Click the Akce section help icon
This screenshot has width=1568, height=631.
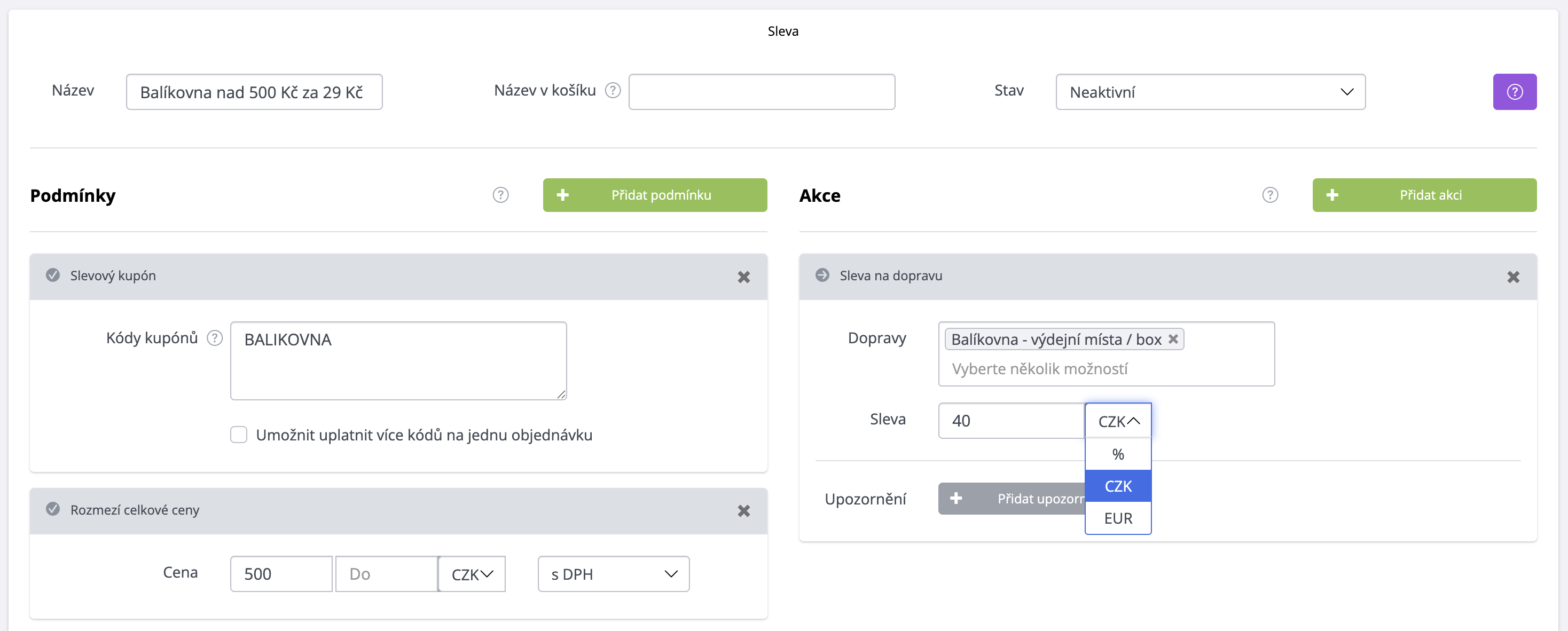coord(1269,195)
